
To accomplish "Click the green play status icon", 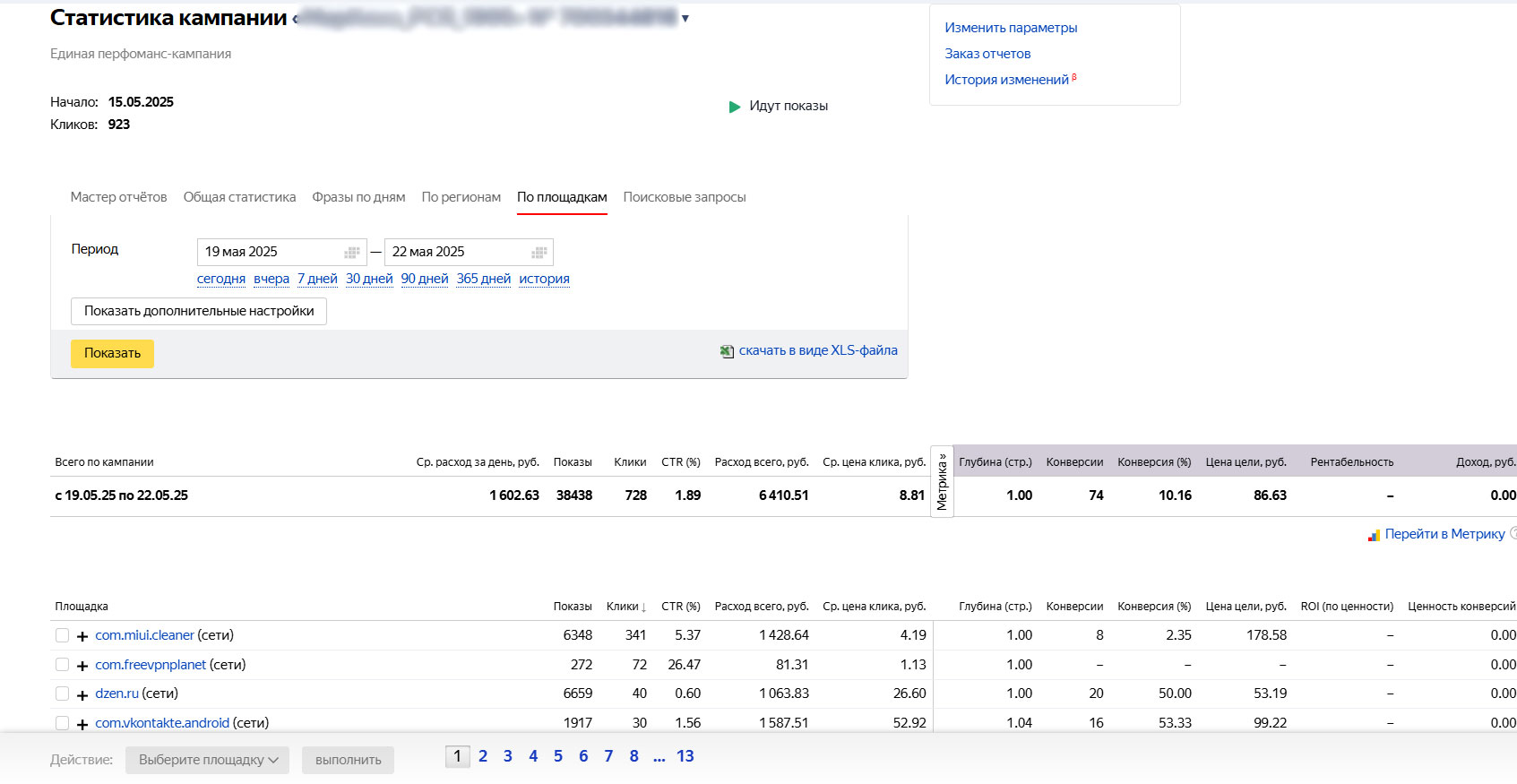I will point(735,107).
